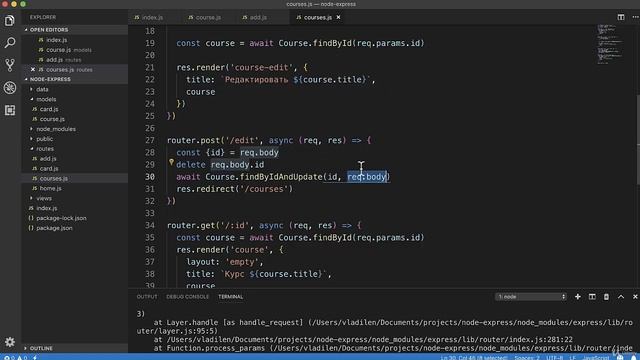
Task: Show the lightbulb code actions on line 29
Action: pyautogui.click(x=171, y=162)
